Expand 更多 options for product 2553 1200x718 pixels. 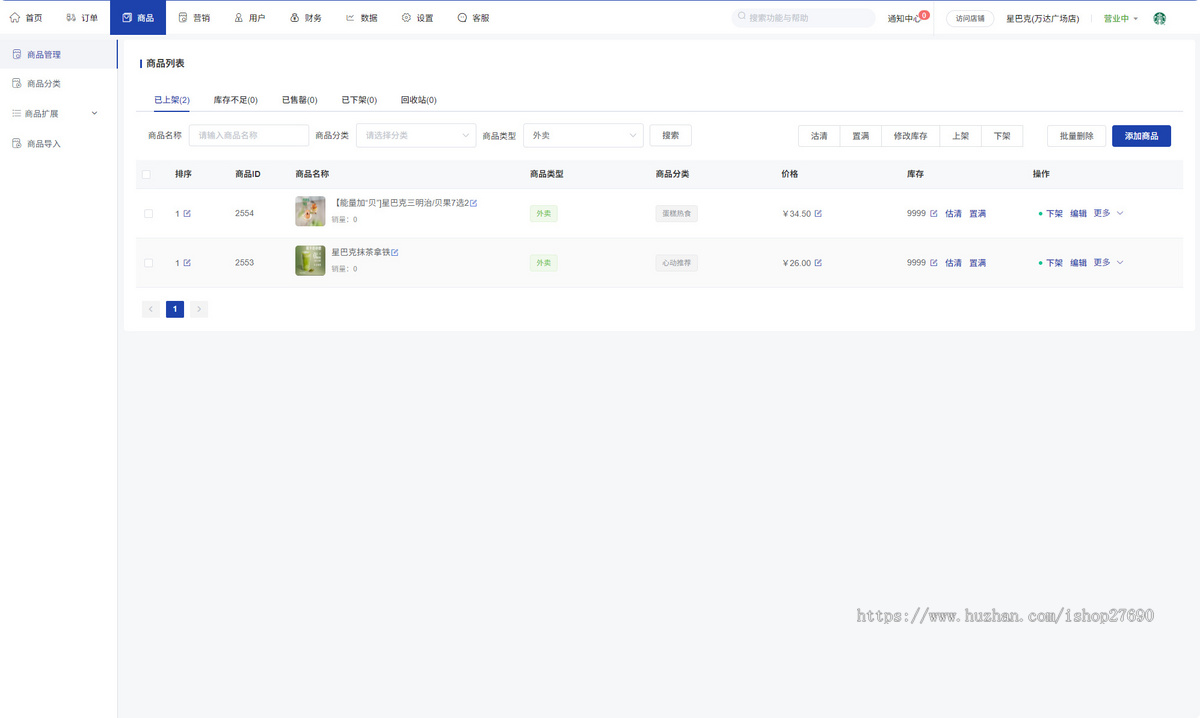tap(1108, 263)
